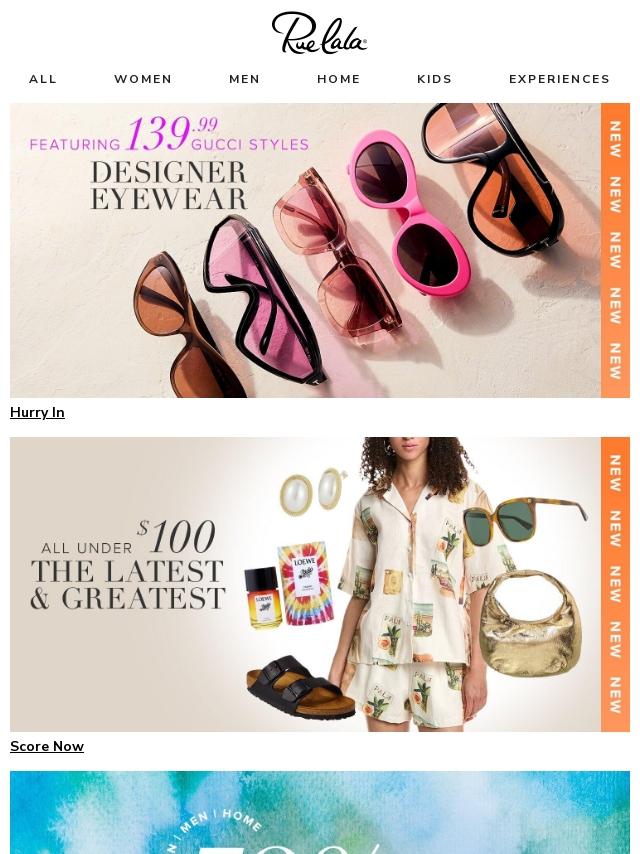Viewport: 640px width, 854px height.
Task: Click the orange NEW strip on eyewear banner
Action: point(615,250)
